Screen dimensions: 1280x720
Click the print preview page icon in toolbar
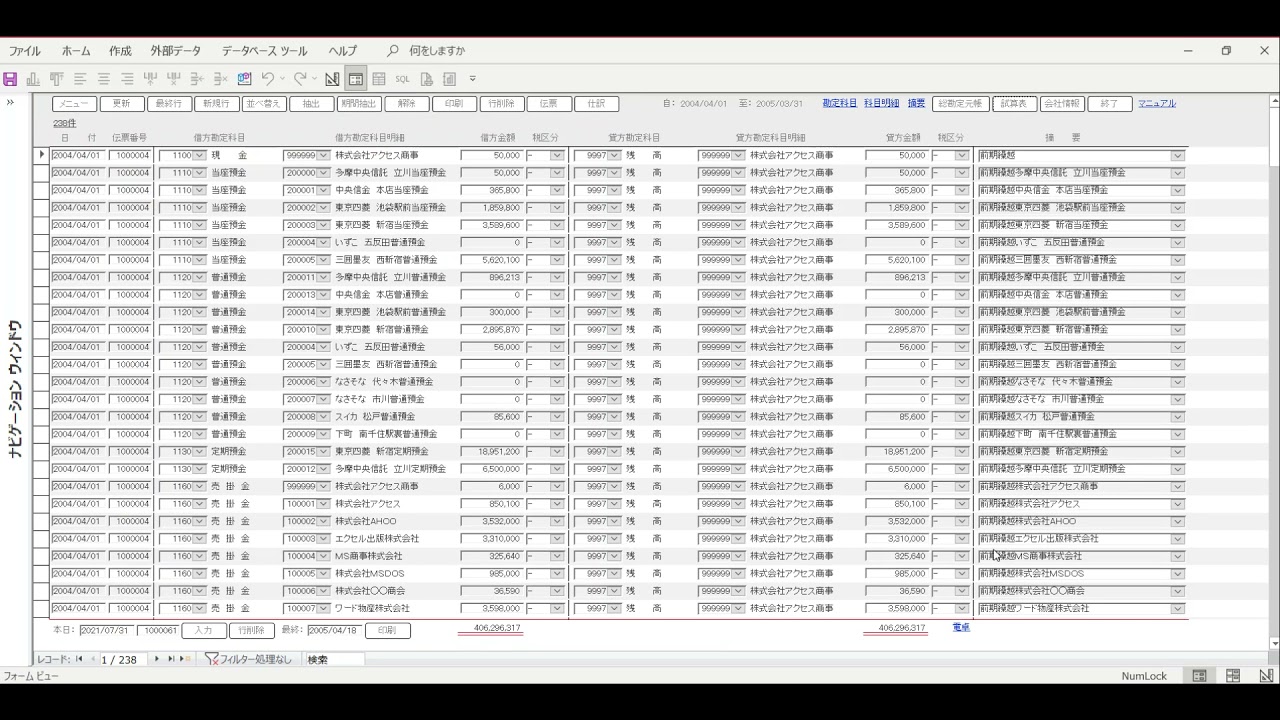426,79
